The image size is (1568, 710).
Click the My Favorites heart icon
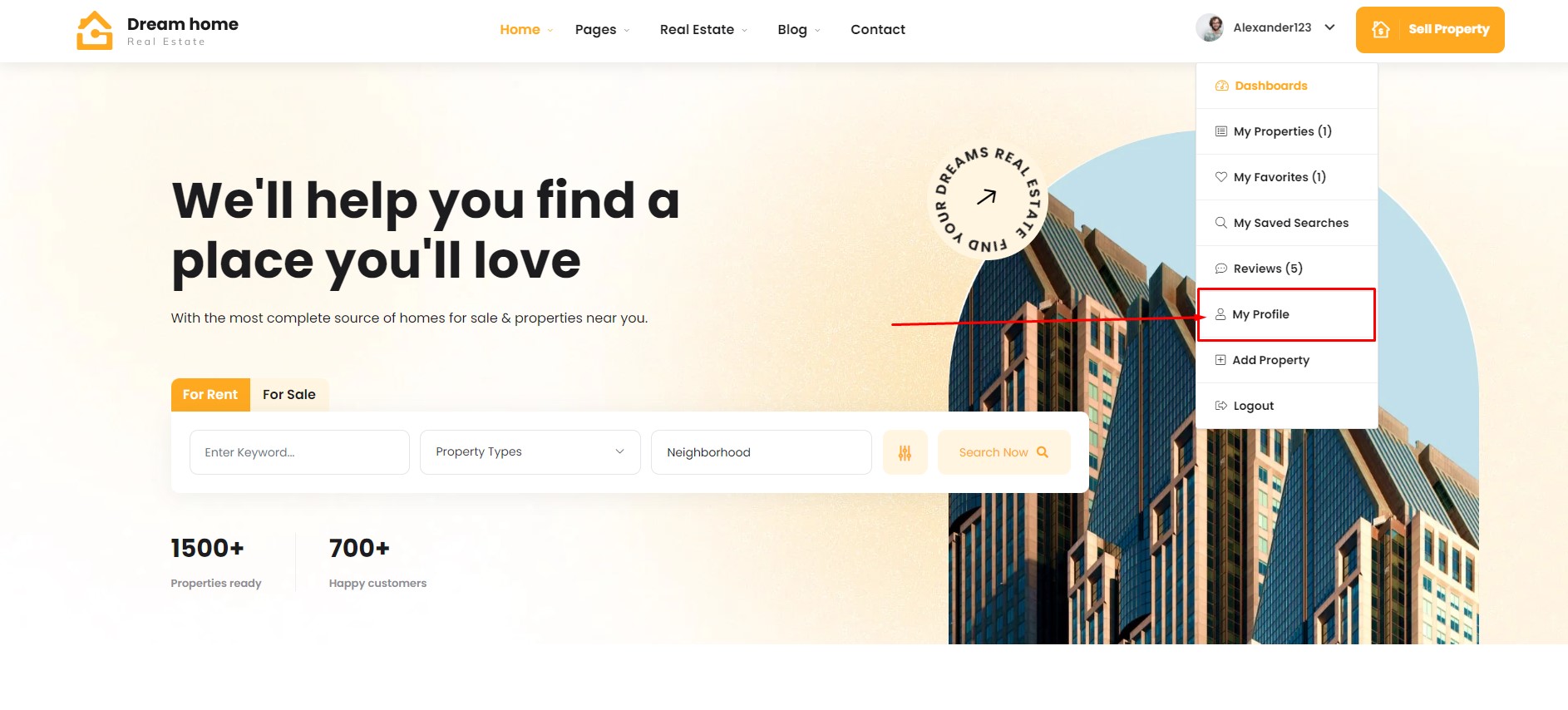(1220, 177)
